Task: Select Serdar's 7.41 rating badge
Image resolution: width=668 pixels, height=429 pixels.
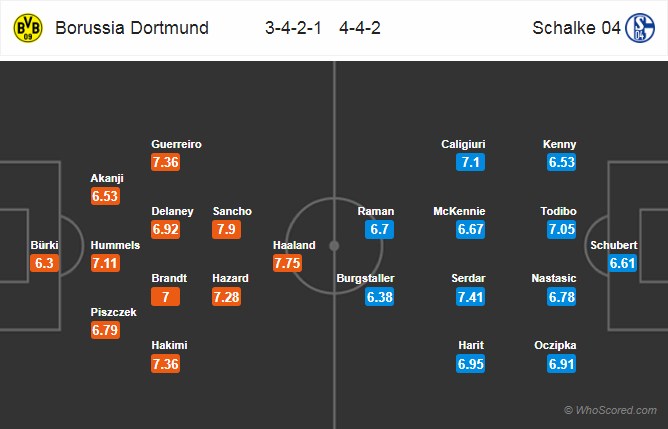Action: pos(470,297)
